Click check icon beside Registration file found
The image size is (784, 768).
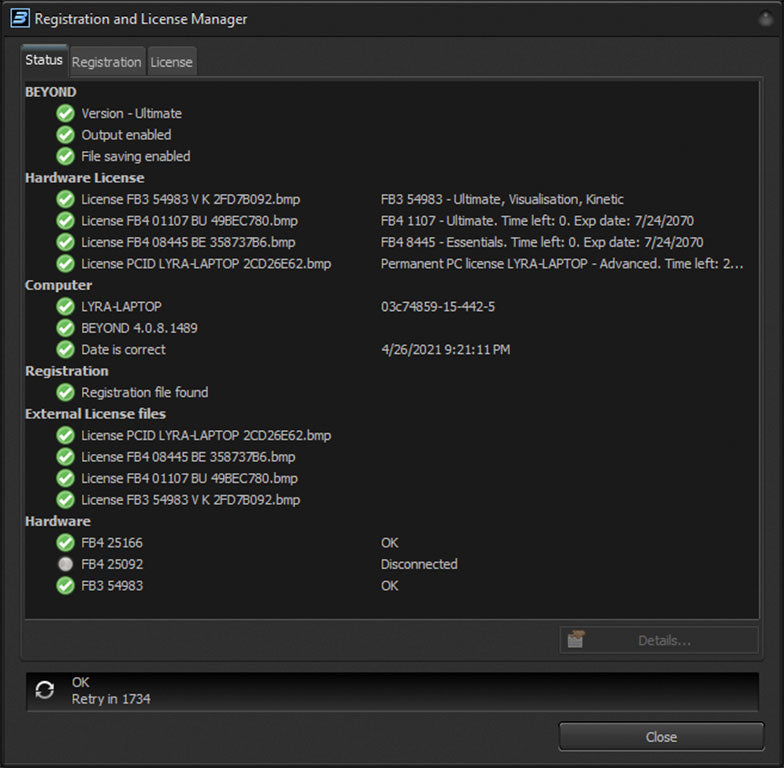(66, 392)
